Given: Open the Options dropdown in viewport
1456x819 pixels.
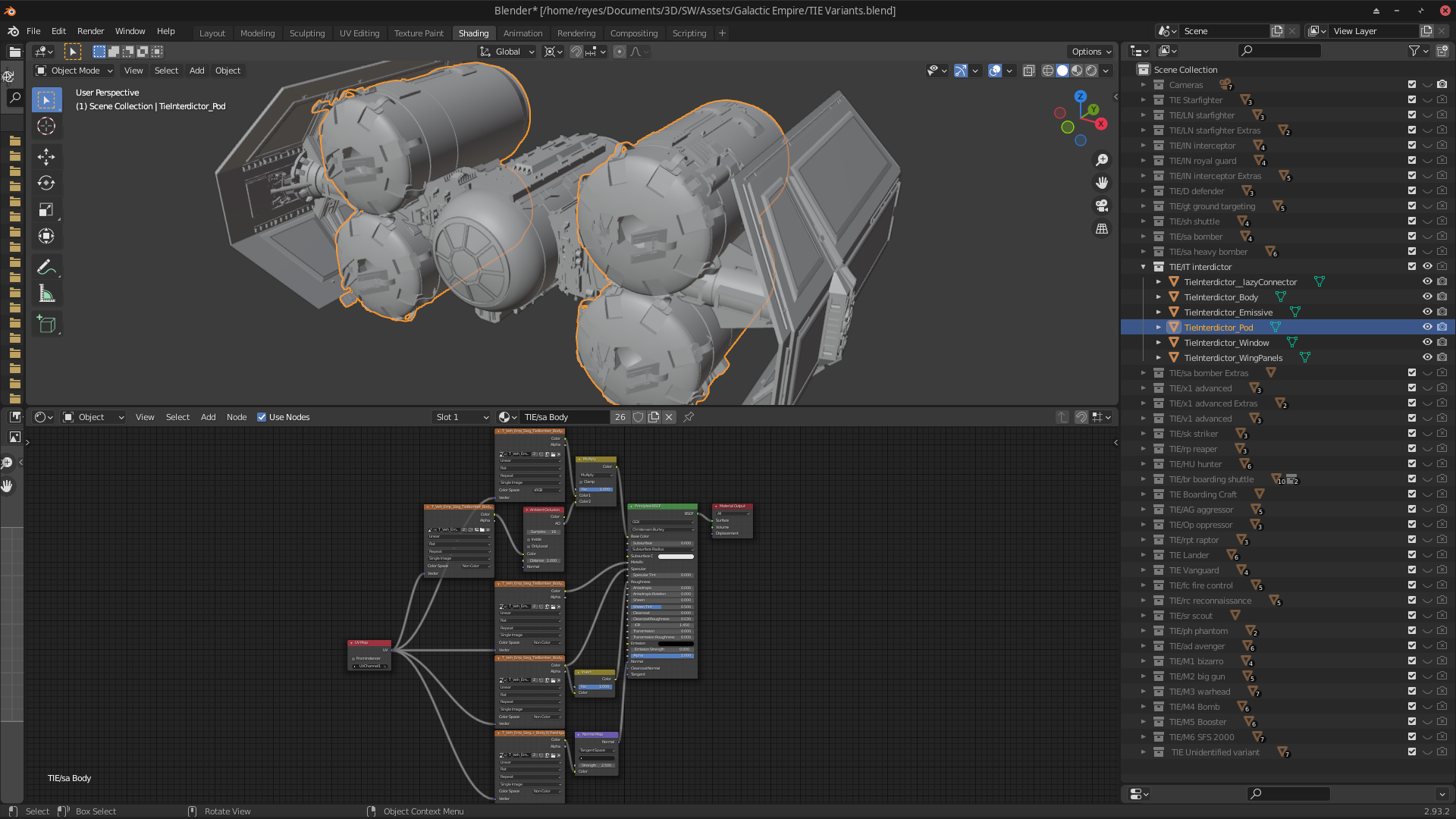Looking at the screenshot, I should (1091, 52).
